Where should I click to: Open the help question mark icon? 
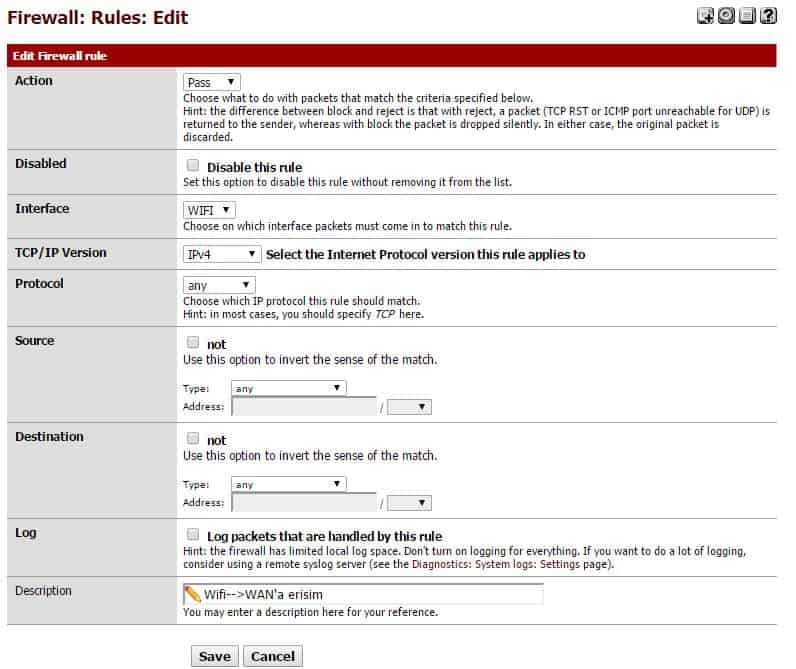point(768,16)
